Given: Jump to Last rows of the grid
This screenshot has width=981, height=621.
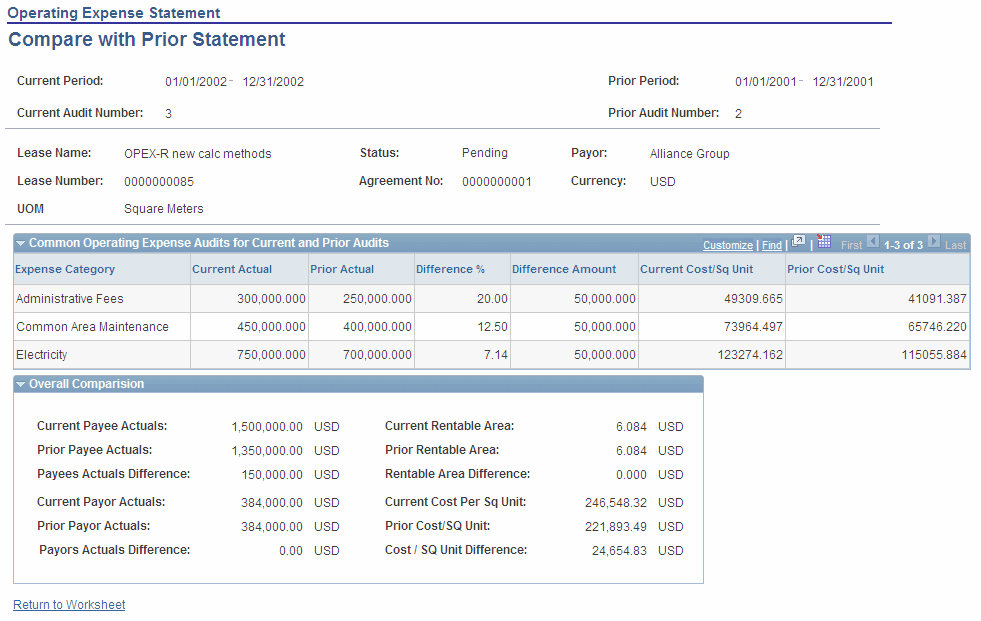Looking at the screenshot, I should tap(959, 243).
